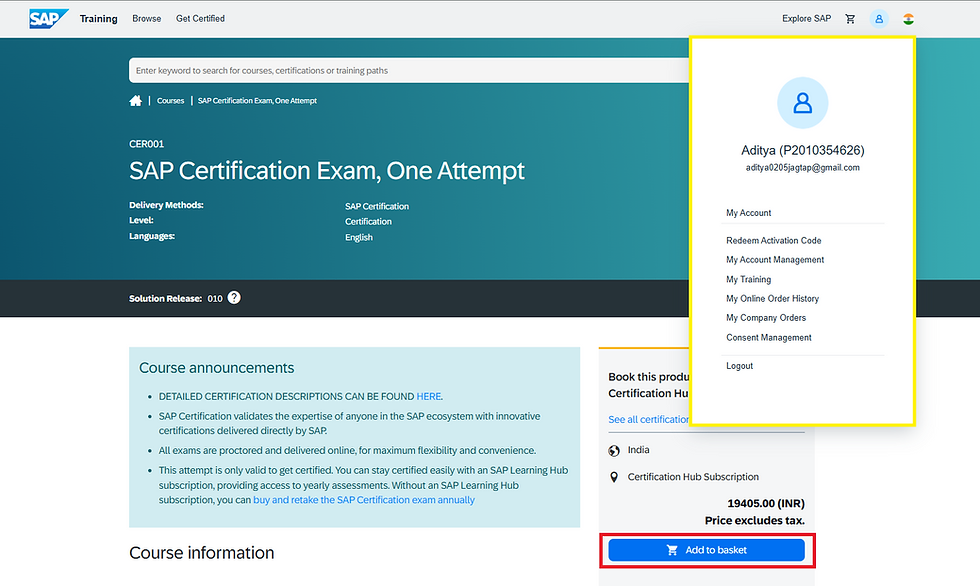This screenshot has height=586, width=980.
Task: Click the keyword search field
Action: click(409, 71)
